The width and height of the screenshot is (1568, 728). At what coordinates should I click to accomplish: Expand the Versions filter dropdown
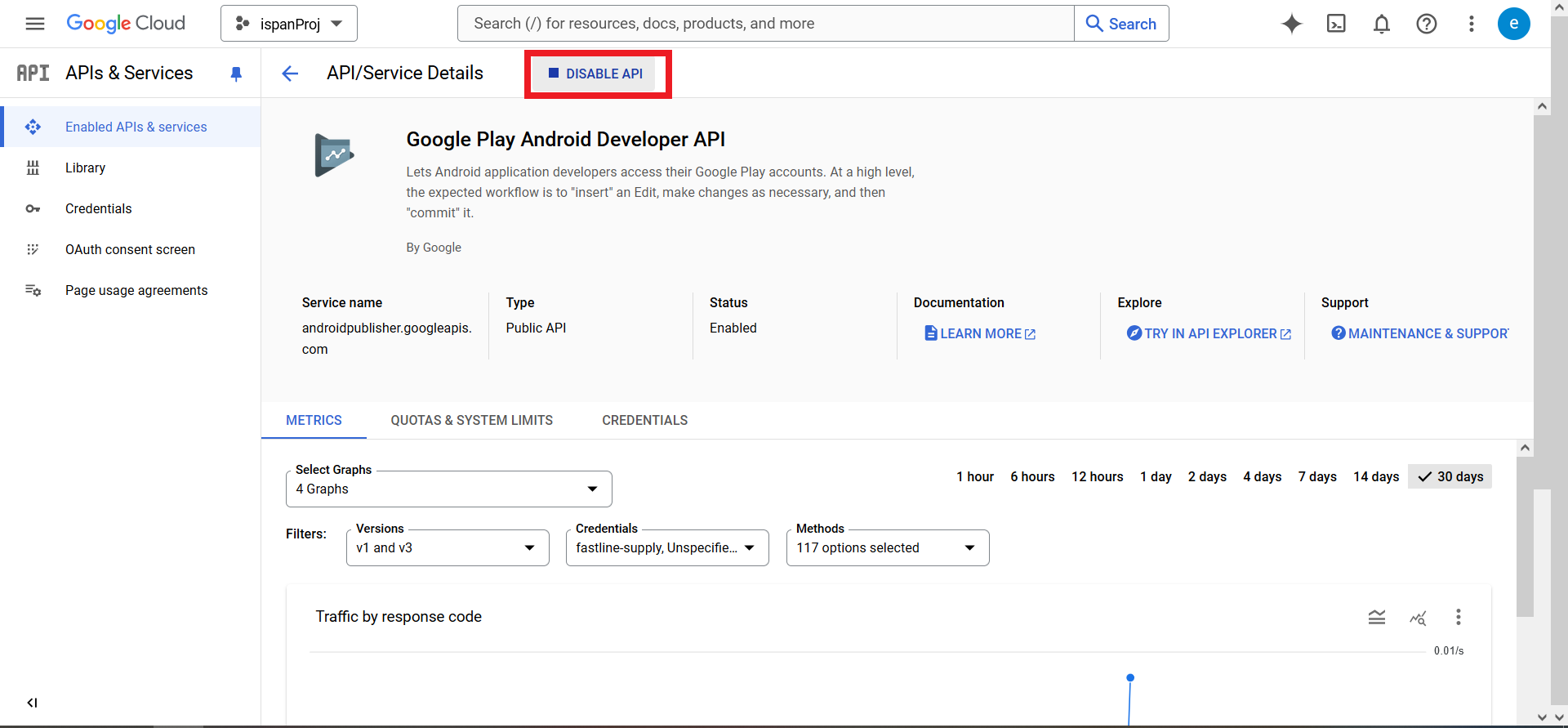[448, 547]
